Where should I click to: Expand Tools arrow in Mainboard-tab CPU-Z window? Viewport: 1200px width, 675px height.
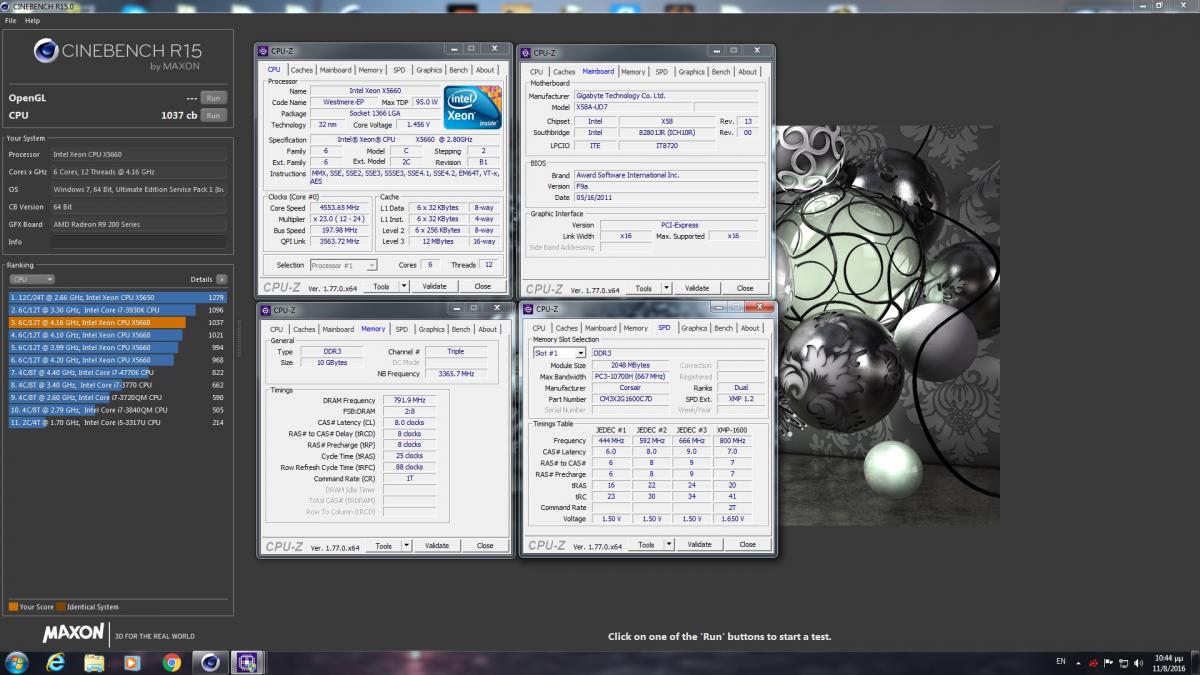coord(668,288)
